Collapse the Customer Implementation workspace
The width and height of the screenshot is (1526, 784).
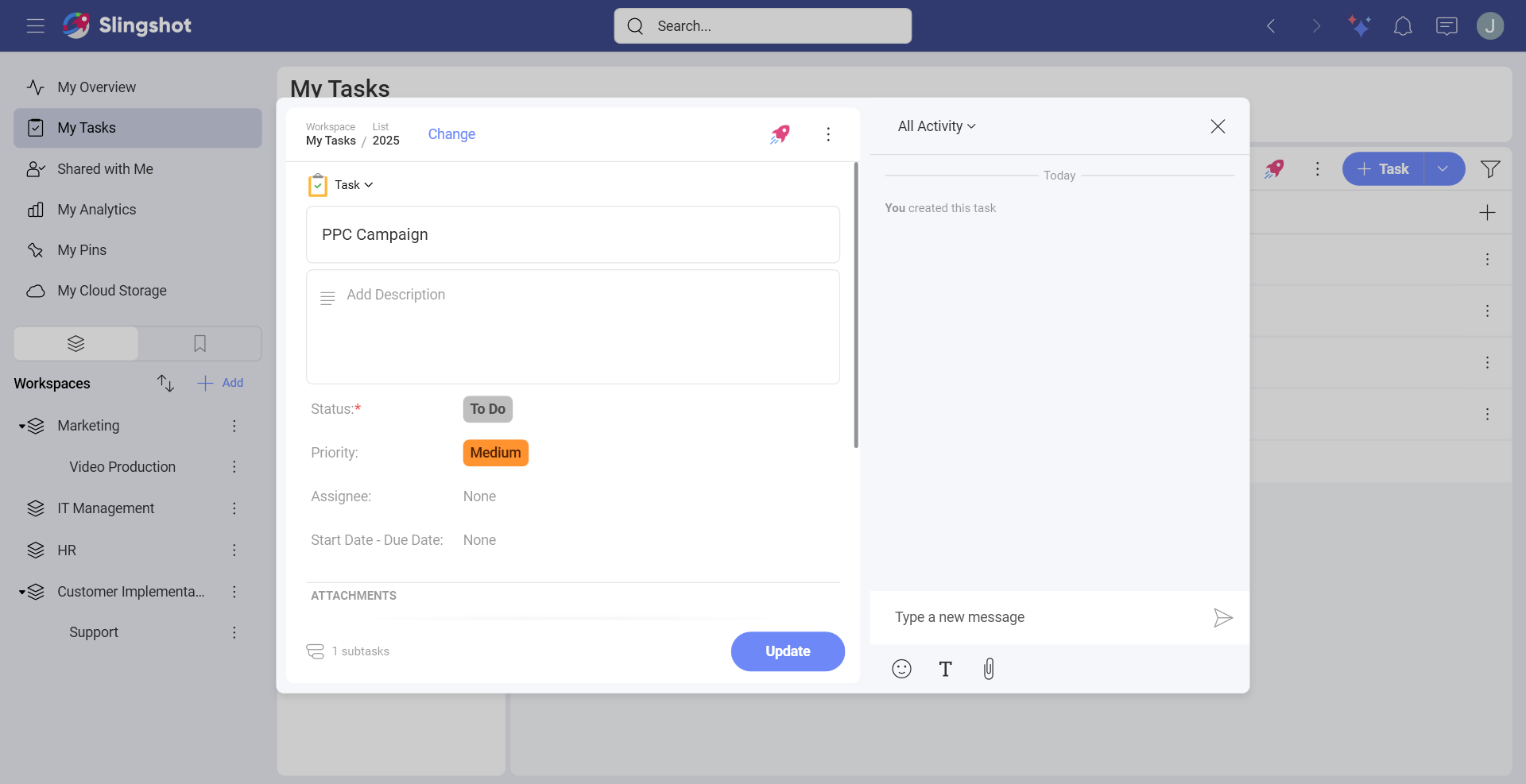[x=21, y=593]
